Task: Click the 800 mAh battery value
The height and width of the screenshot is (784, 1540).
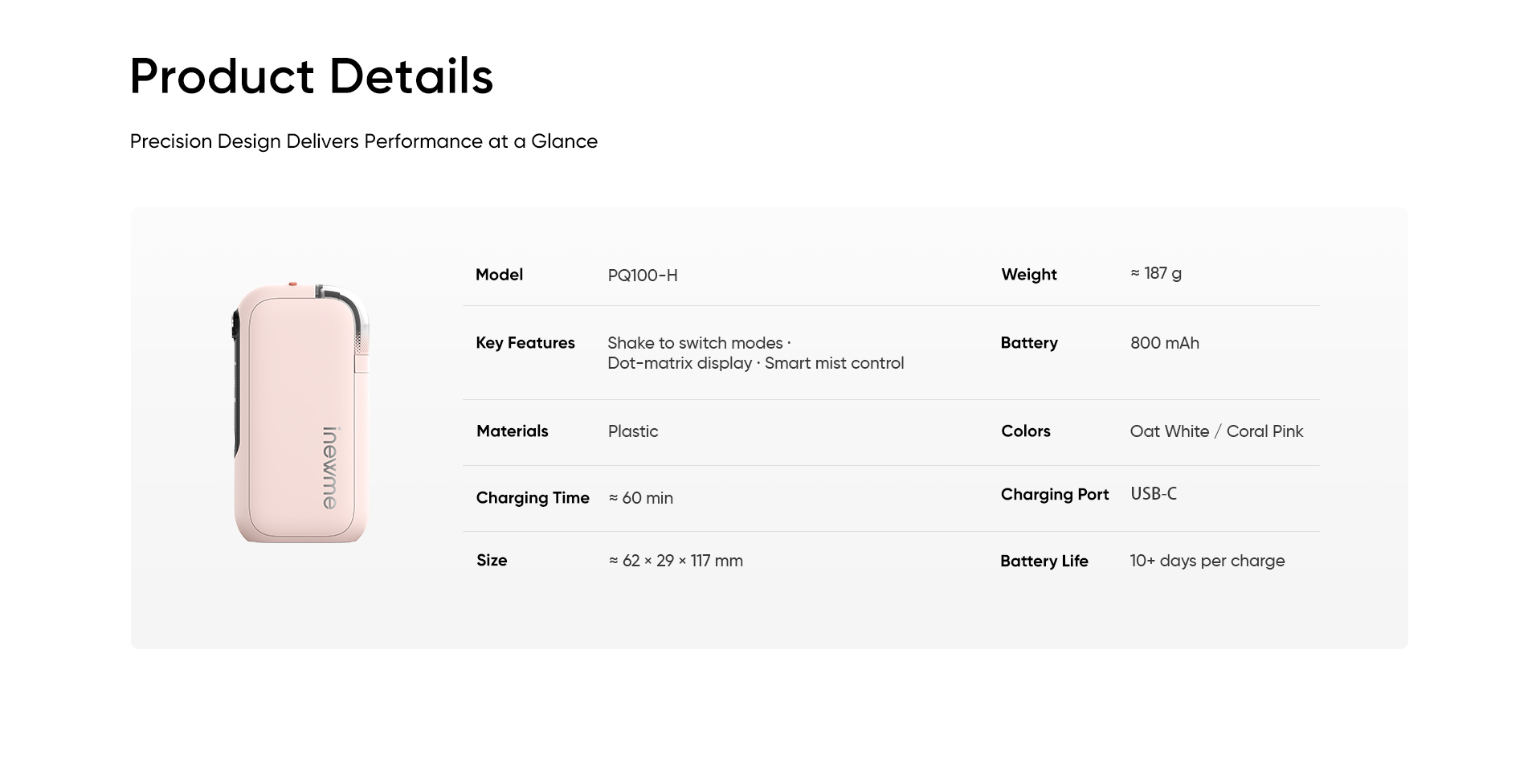Action: point(1165,343)
